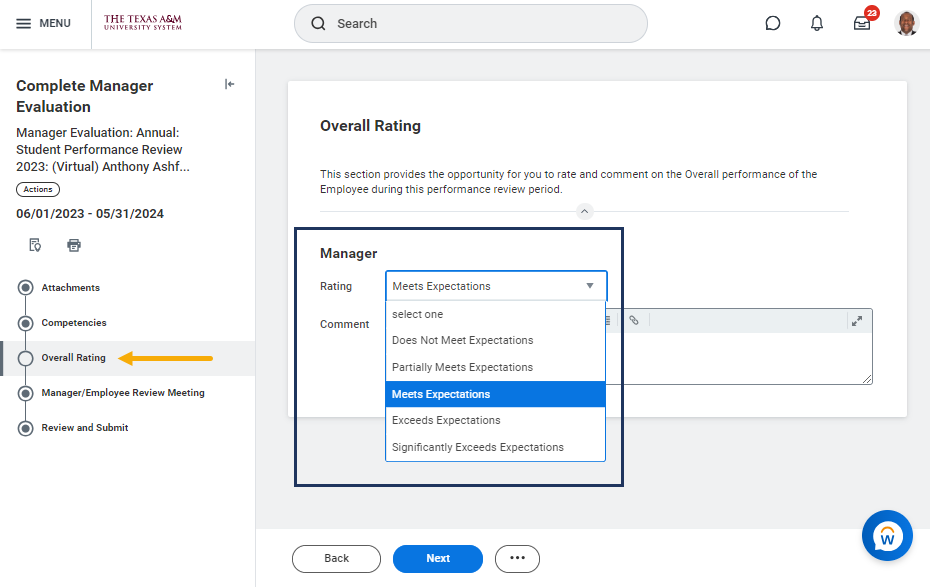Print the evaluation with printer icon

click(x=74, y=245)
